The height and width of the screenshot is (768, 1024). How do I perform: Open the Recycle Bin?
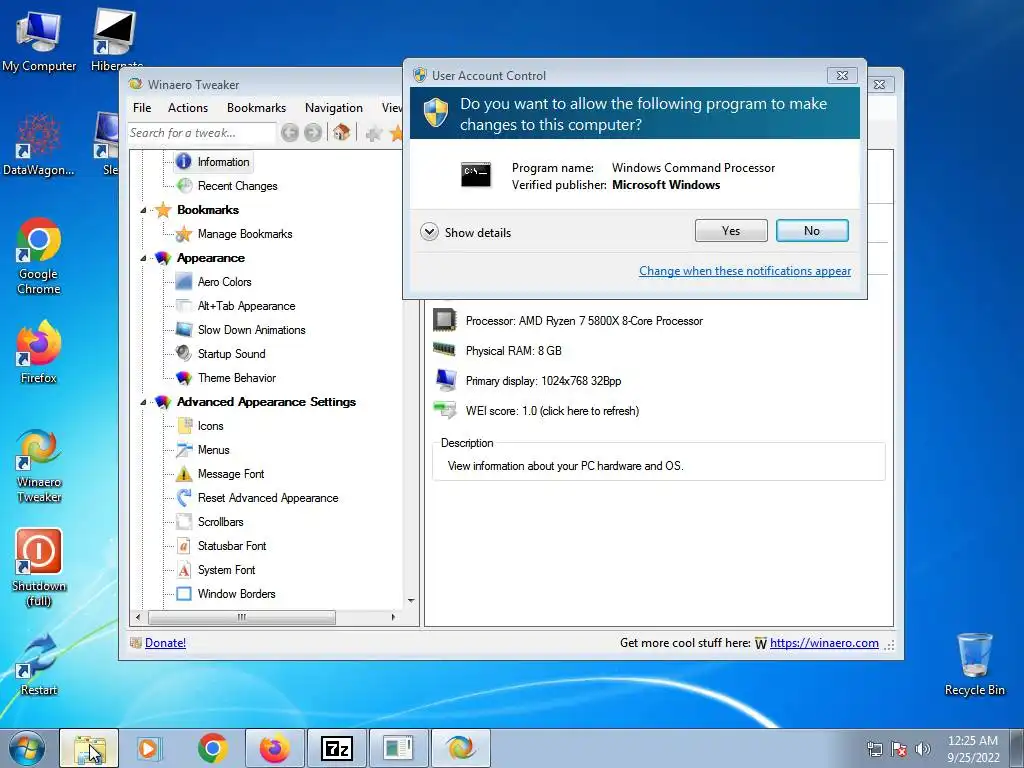[x=974, y=664]
